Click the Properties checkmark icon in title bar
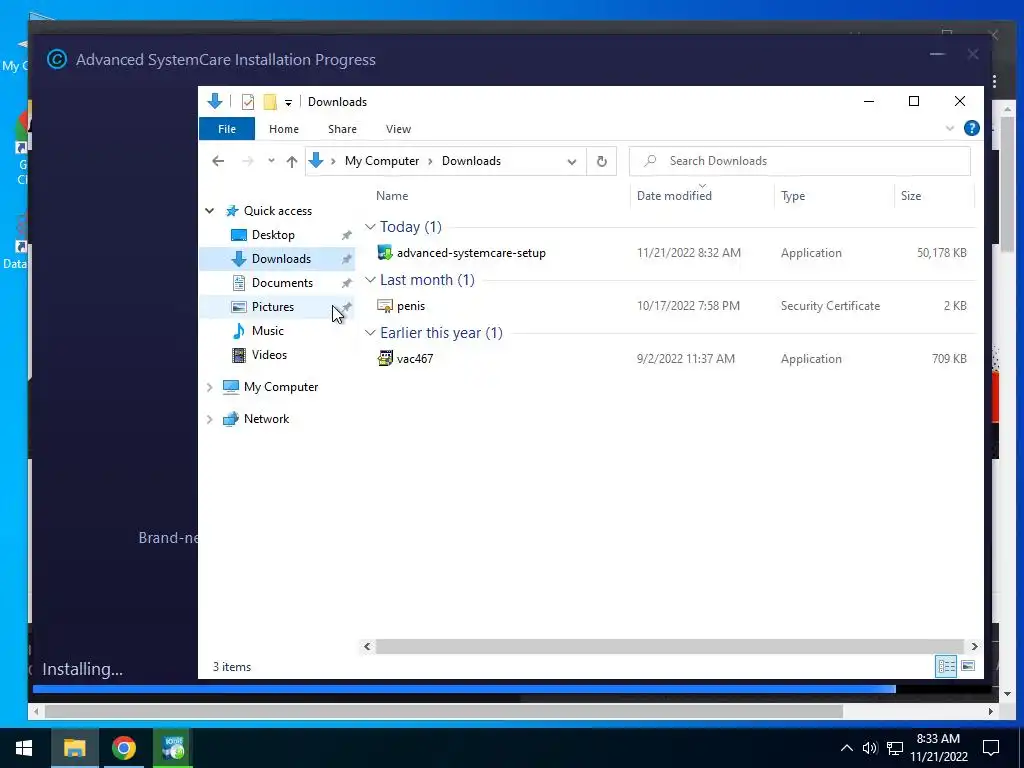The width and height of the screenshot is (1024, 768). pos(248,102)
